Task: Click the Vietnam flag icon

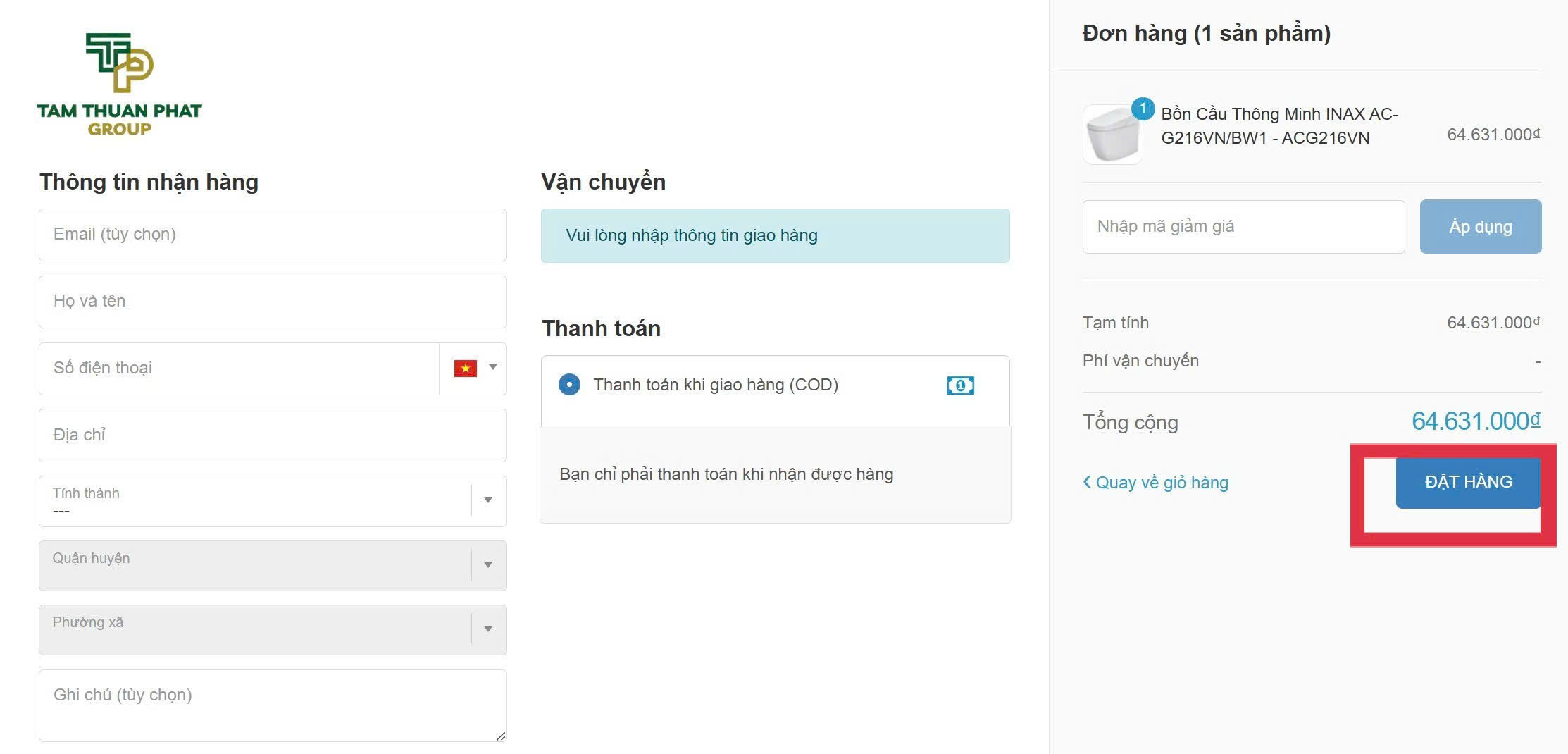Action: pyautogui.click(x=465, y=368)
